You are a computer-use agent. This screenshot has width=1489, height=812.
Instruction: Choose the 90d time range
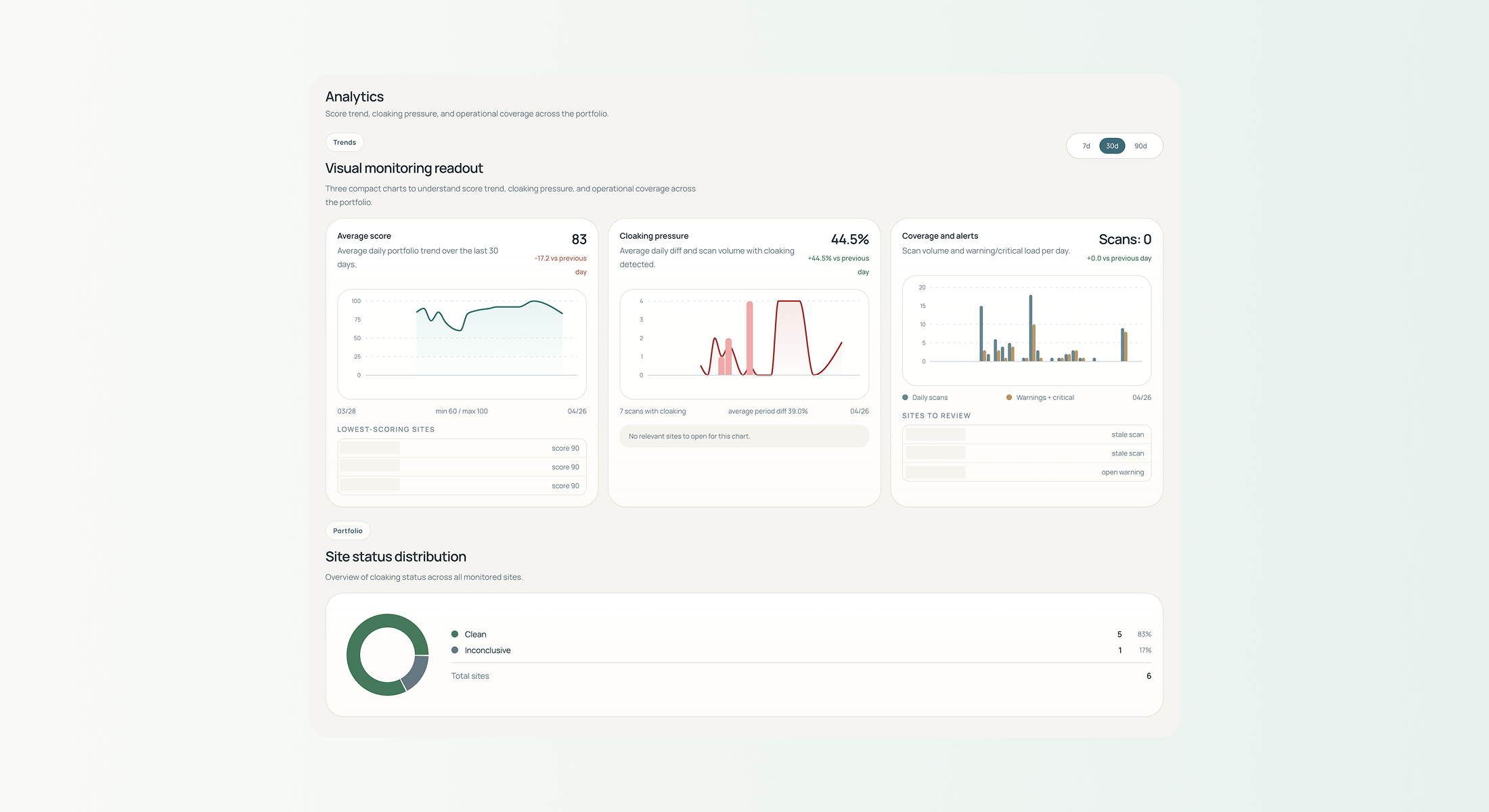(1140, 146)
